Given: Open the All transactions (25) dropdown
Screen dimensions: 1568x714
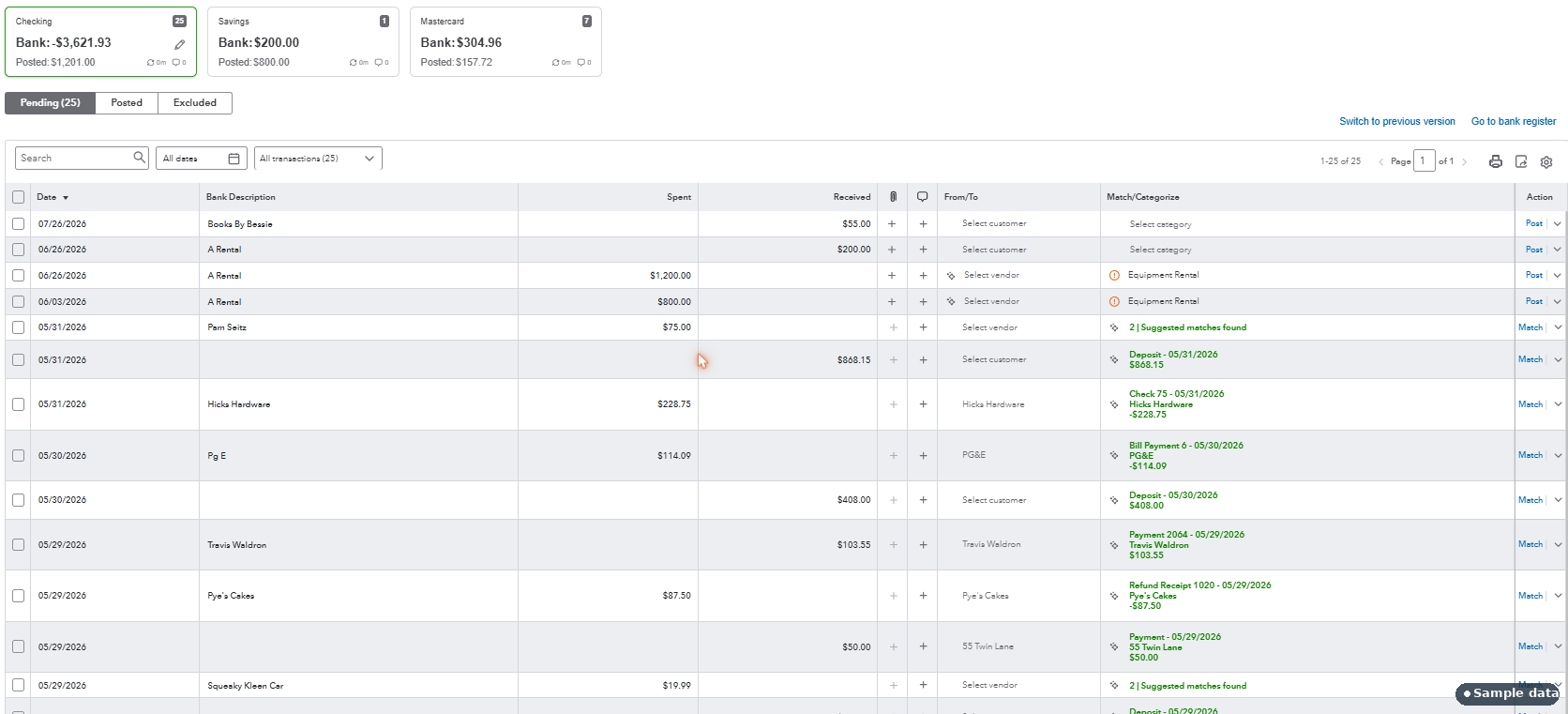Looking at the screenshot, I should click(318, 159).
